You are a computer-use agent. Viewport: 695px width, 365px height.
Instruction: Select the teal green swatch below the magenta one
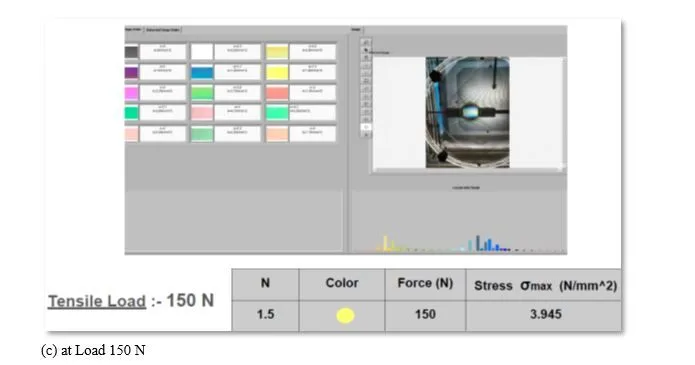(132, 113)
